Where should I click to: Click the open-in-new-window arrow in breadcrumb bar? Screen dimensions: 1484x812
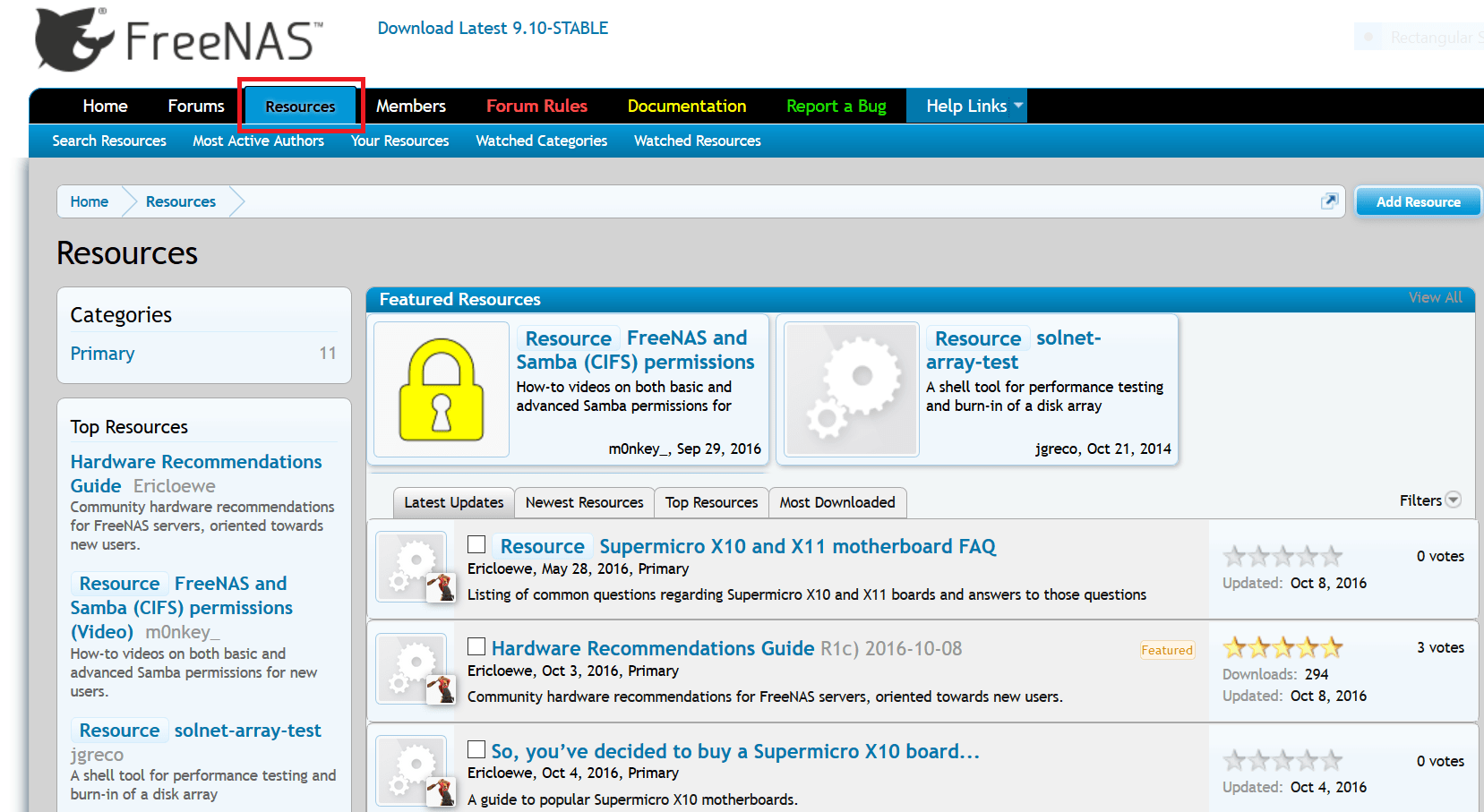point(1329,201)
